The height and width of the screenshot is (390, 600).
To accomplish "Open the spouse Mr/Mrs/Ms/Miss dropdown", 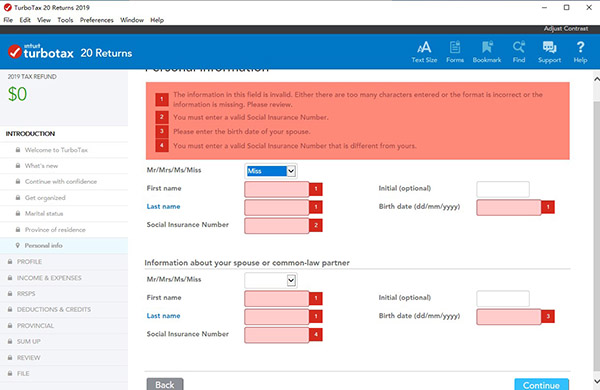I will (x=271, y=281).
